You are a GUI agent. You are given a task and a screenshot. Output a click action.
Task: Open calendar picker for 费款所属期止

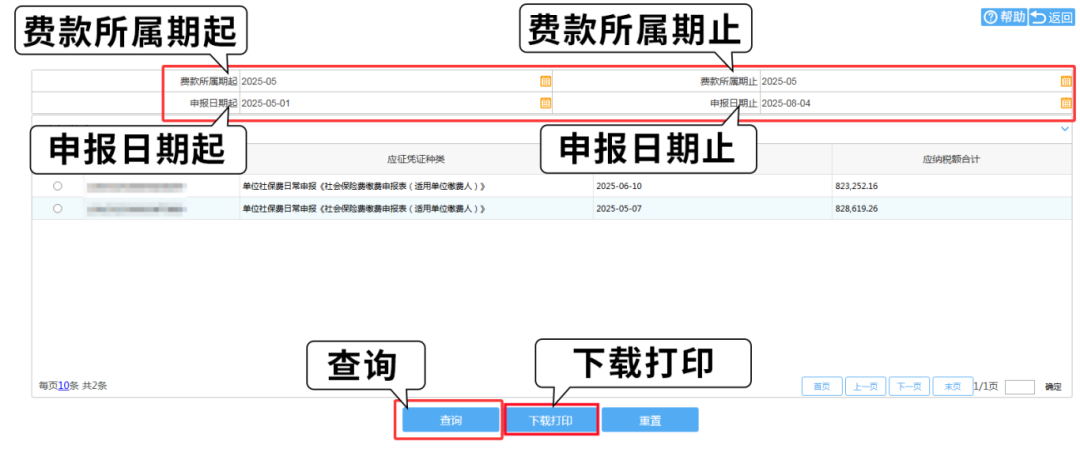[x=1066, y=81]
